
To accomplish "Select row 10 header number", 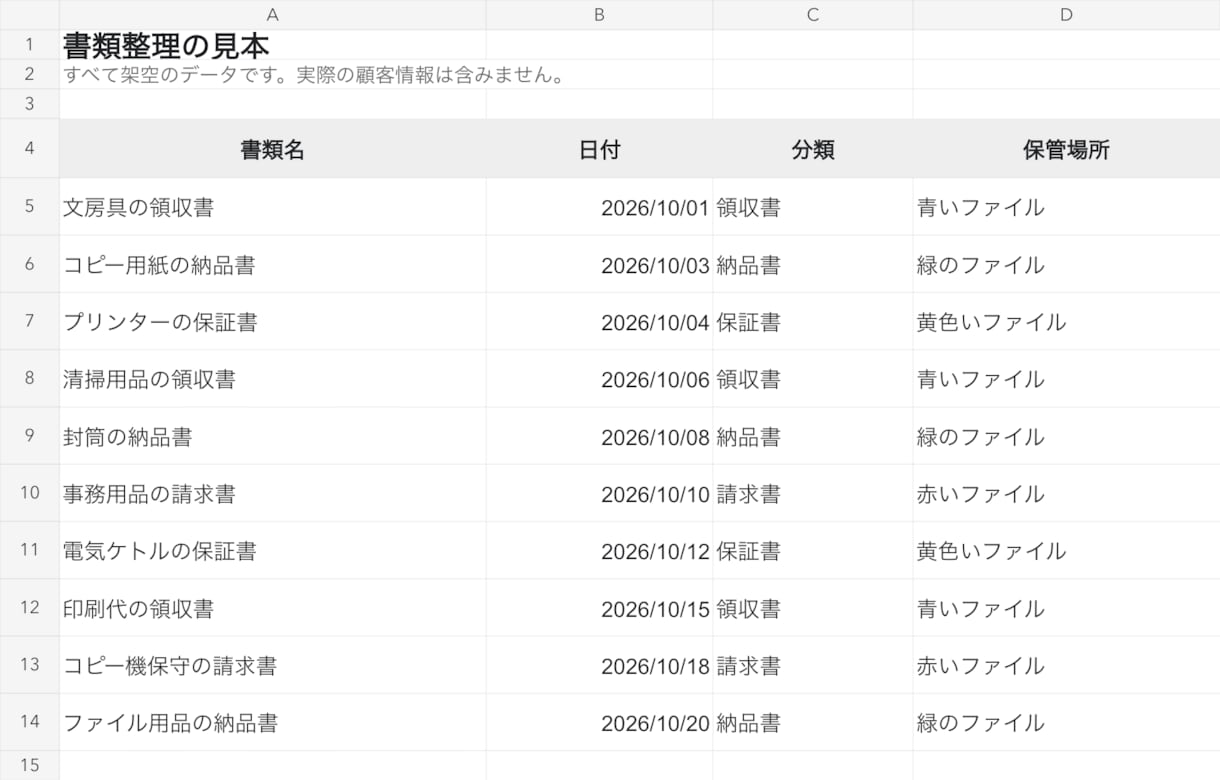I will (29, 493).
